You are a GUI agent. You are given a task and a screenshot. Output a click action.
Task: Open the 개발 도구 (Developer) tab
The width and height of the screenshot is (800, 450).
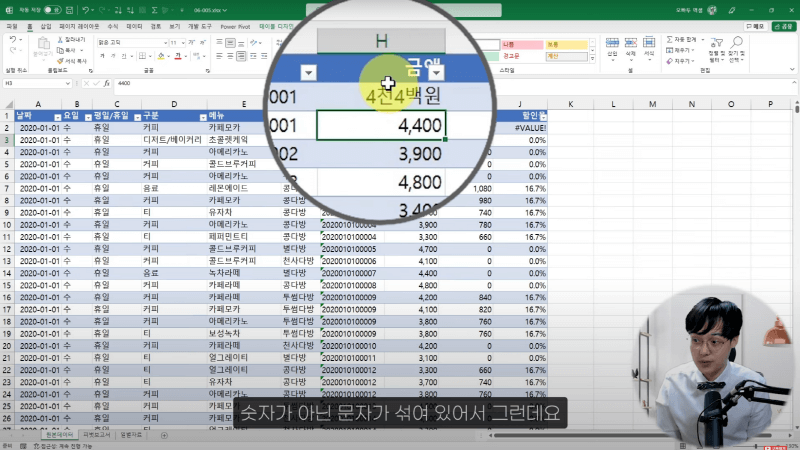[x=199, y=27]
